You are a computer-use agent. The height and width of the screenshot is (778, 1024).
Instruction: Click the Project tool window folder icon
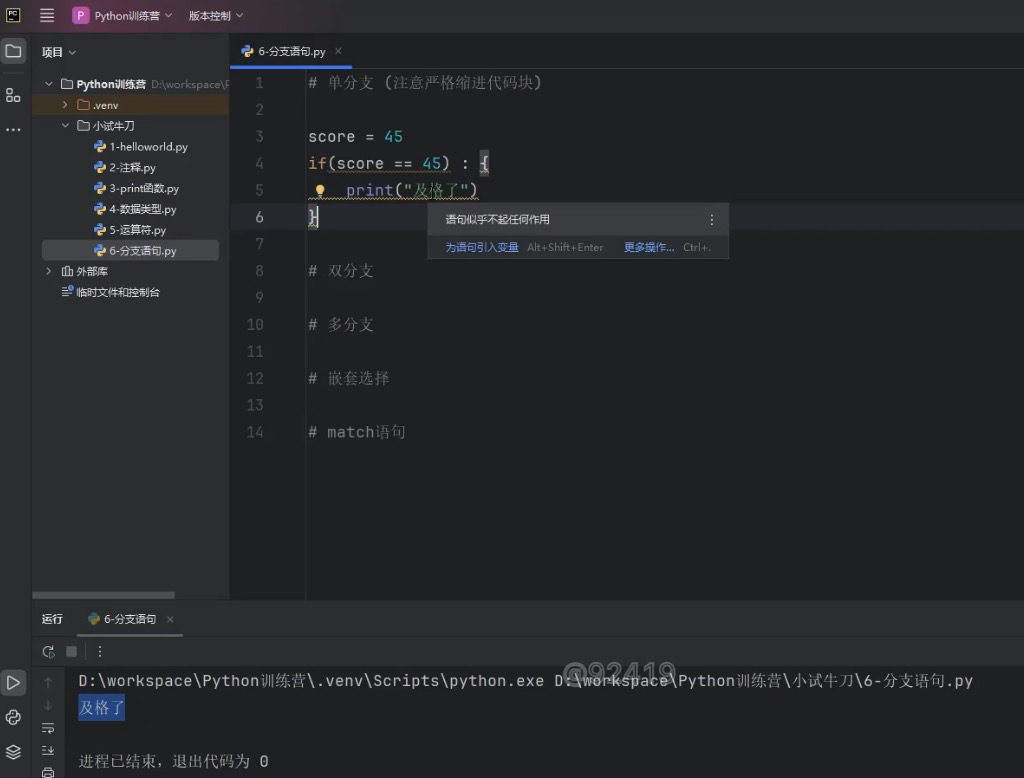tap(13, 51)
